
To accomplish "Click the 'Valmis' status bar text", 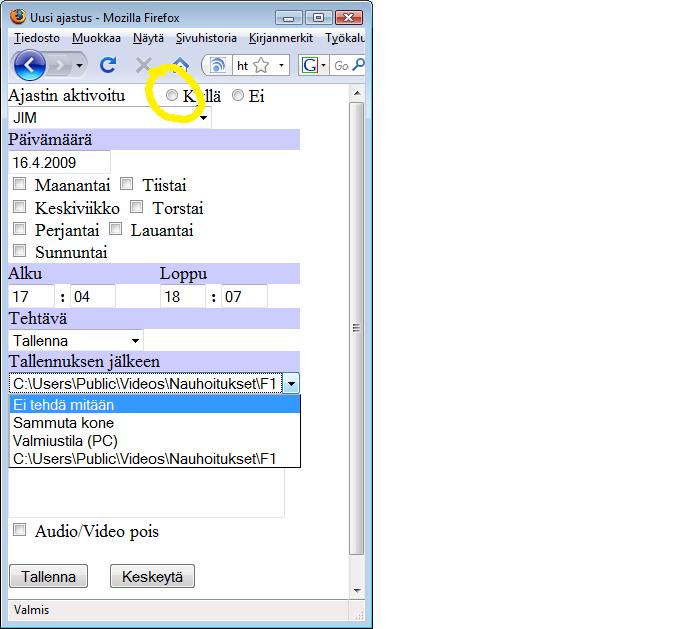I will 31,610.
